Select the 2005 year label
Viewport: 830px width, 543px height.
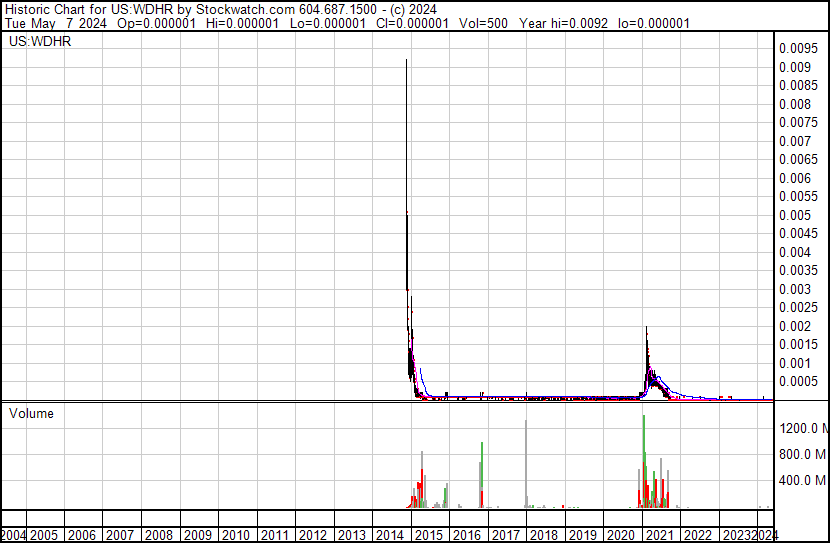pyautogui.click(x=44, y=535)
